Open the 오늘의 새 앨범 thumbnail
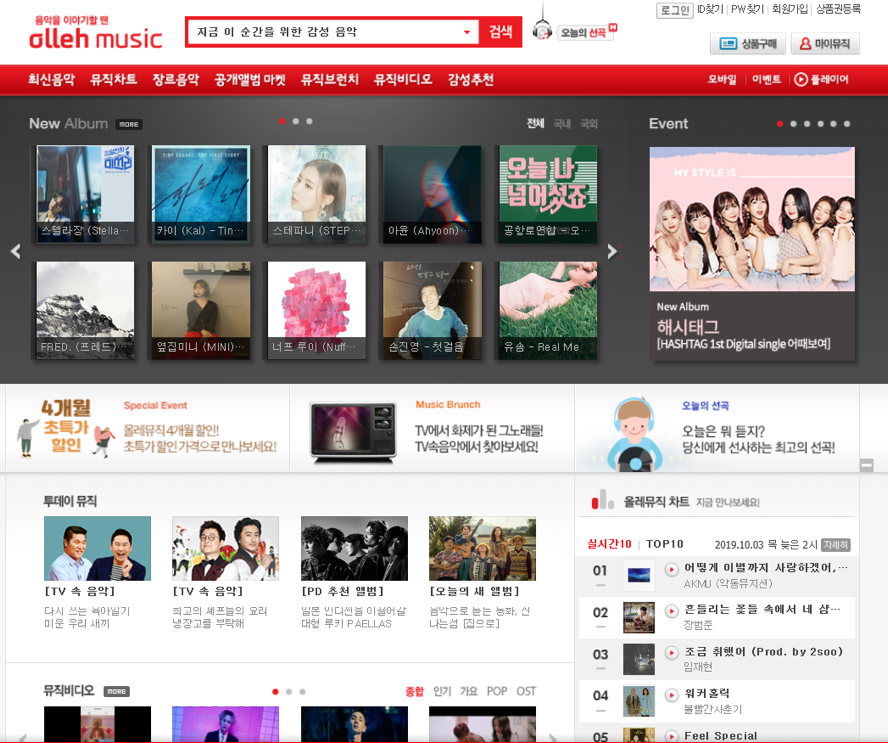The image size is (888, 743). tap(483, 548)
